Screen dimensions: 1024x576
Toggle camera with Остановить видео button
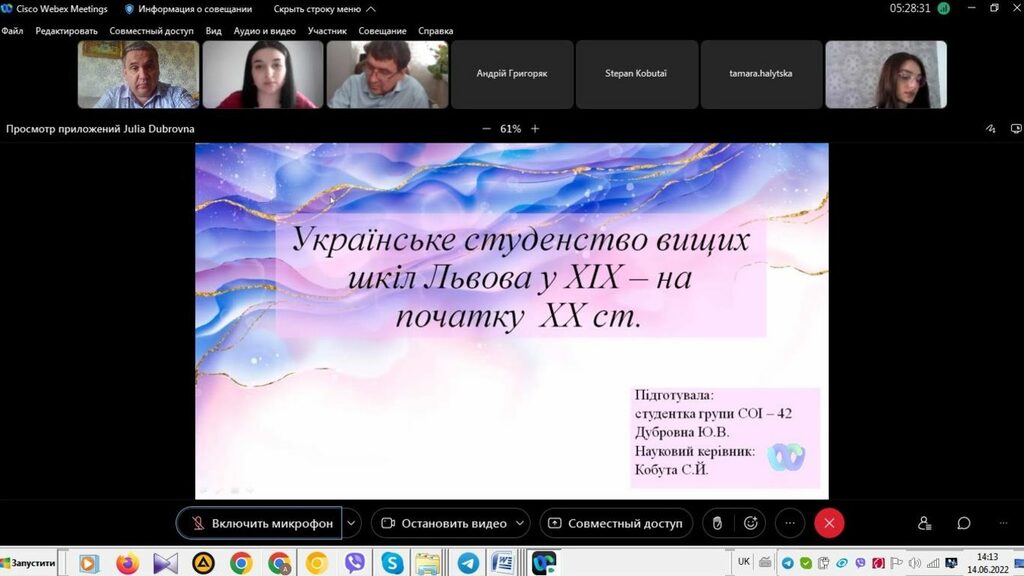(x=445, y=523)
